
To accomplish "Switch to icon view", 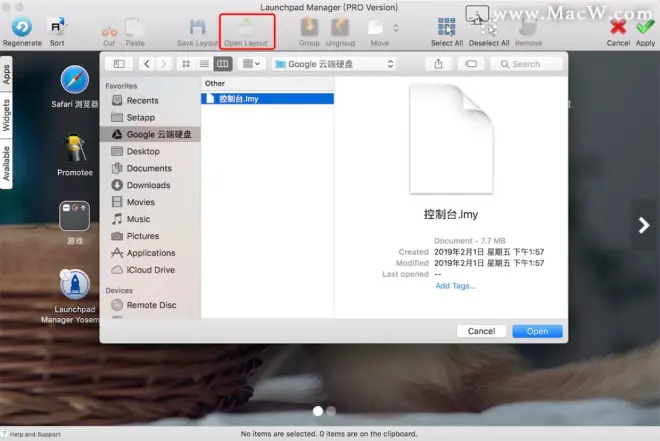I will [x=186, y=64].
